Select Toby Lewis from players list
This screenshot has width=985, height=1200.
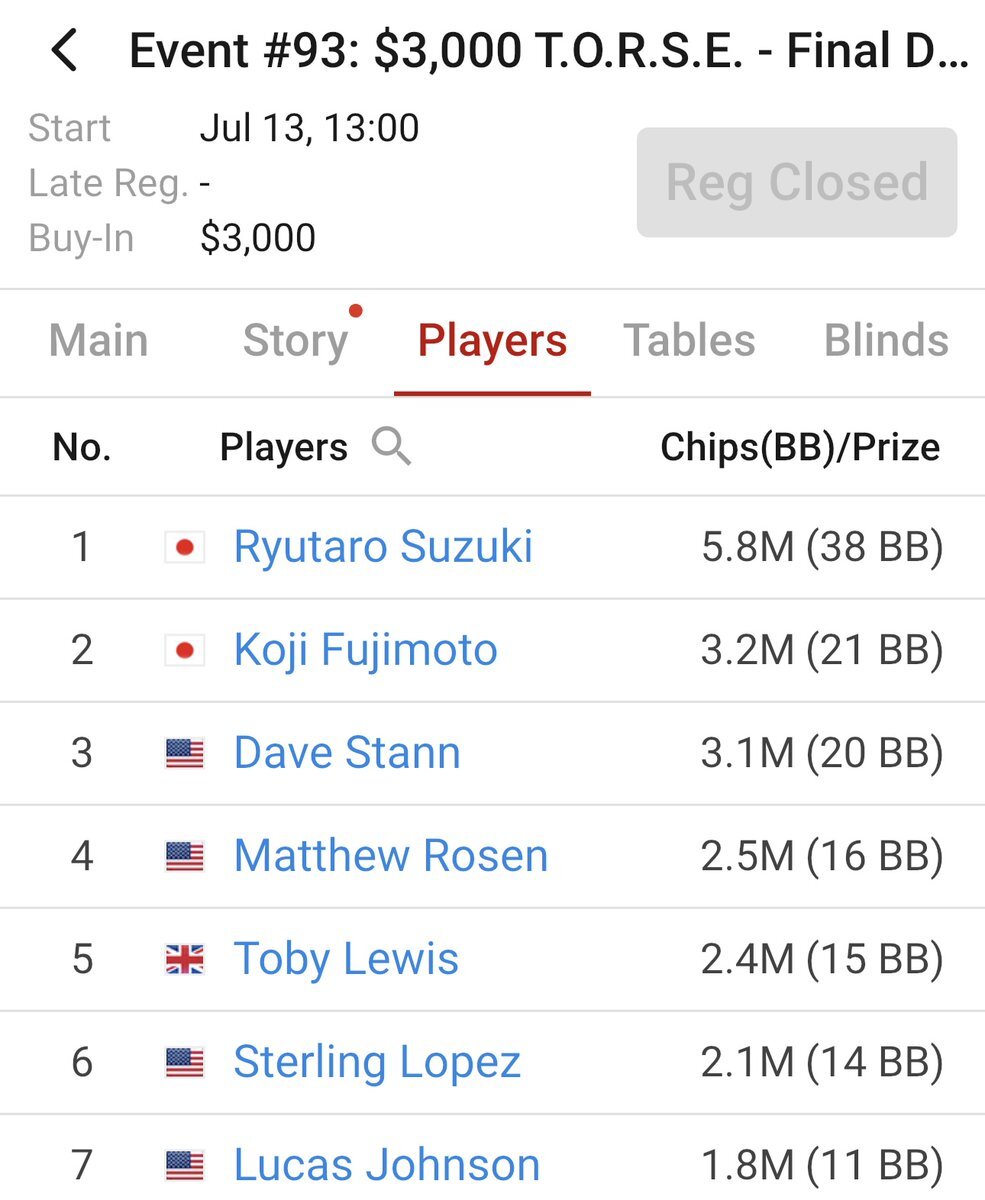pyautogui.click(x=346, y=960)
